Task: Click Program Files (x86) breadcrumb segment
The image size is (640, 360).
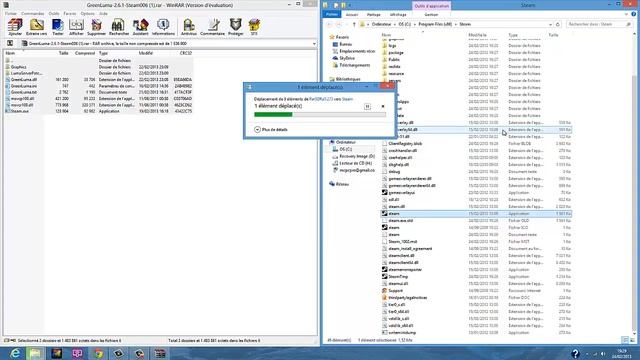Action: pyautogui.click(x=435, y=24)
